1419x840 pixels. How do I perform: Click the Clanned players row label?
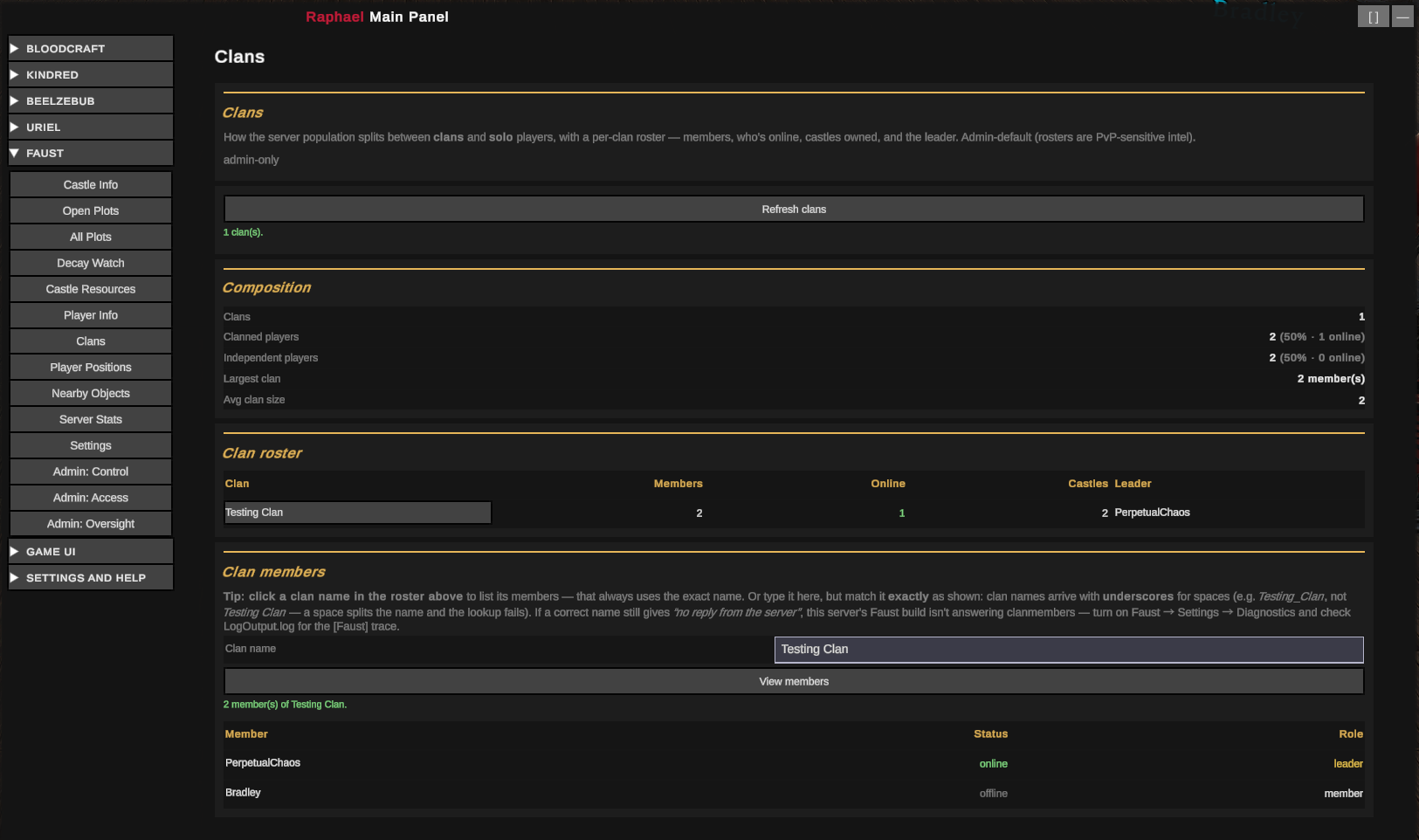coord(261,337)
